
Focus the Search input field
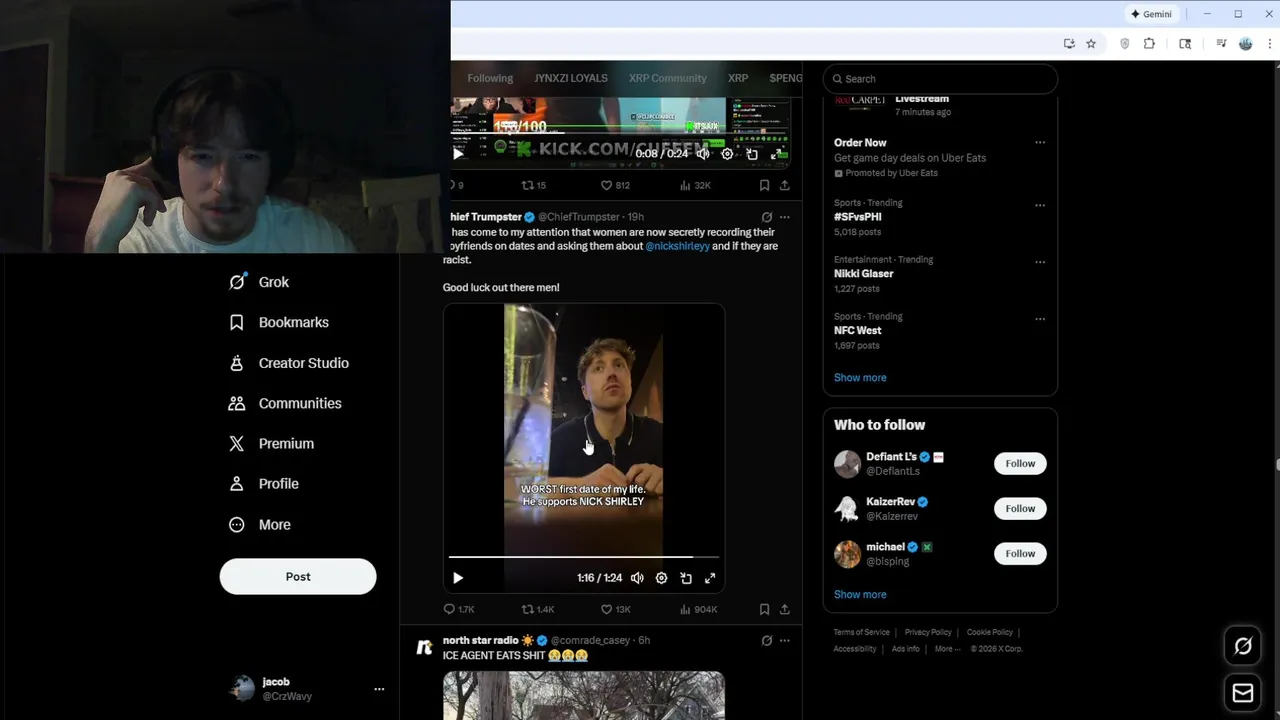940,79
